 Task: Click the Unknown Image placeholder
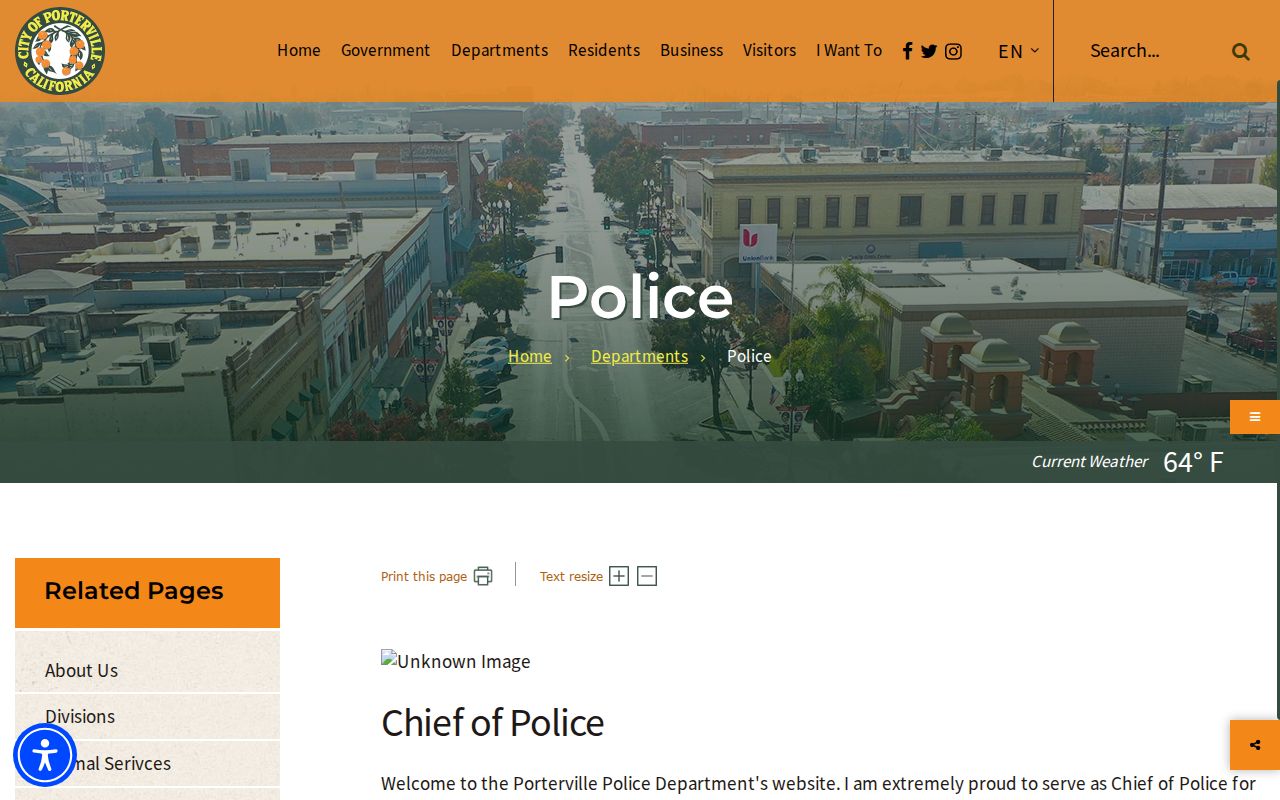click(x=456, y=661)
